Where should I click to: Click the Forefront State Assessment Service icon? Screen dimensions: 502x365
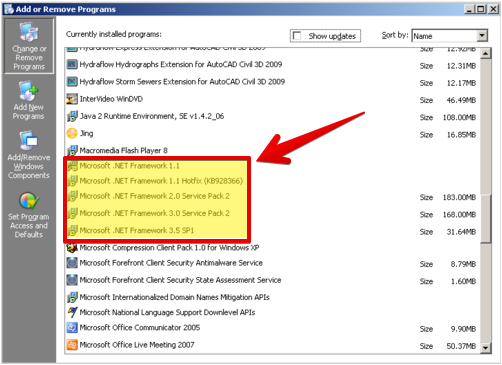pyautogui.click(x=72, y=280)
